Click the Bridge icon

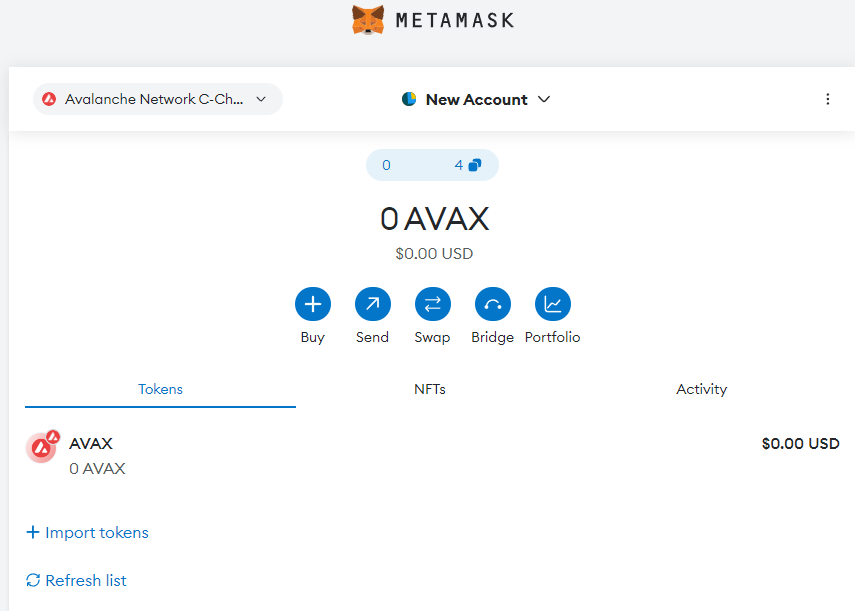493,304
